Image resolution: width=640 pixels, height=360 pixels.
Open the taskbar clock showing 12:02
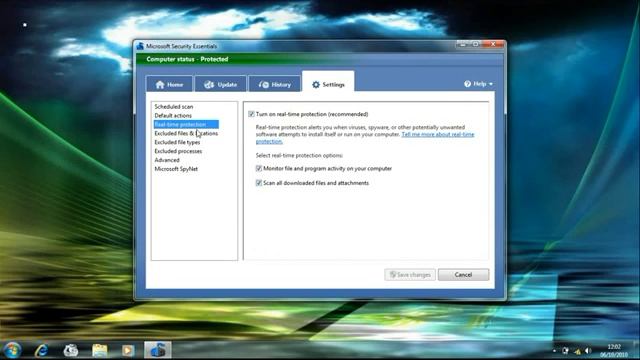[614, 351]
